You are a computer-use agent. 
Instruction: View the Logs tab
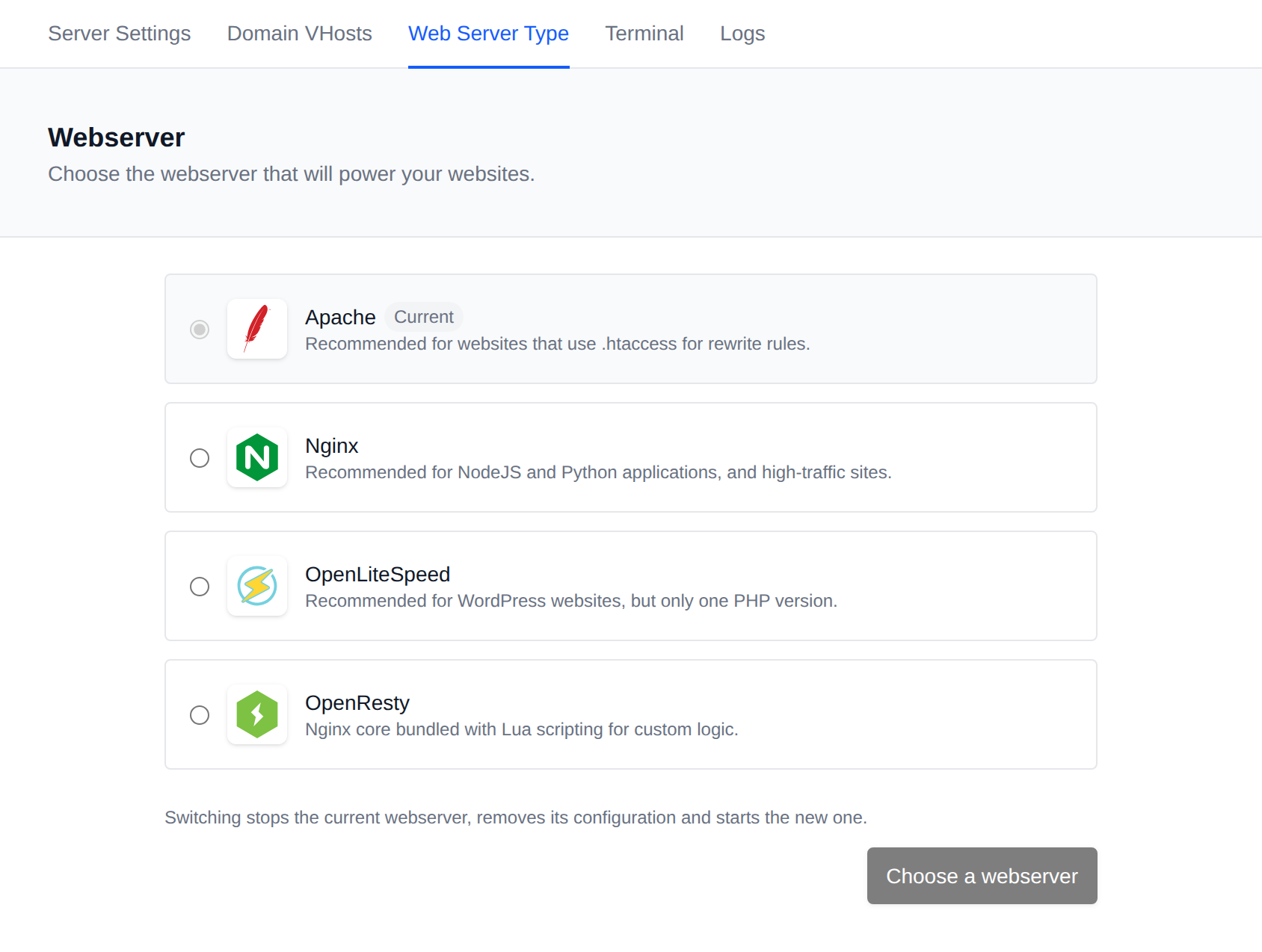pyautogui.click(x=742, y=34)
